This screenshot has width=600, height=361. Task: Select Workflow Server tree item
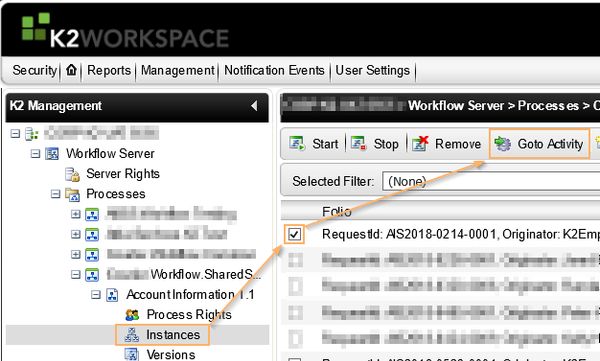pos(110,154)
